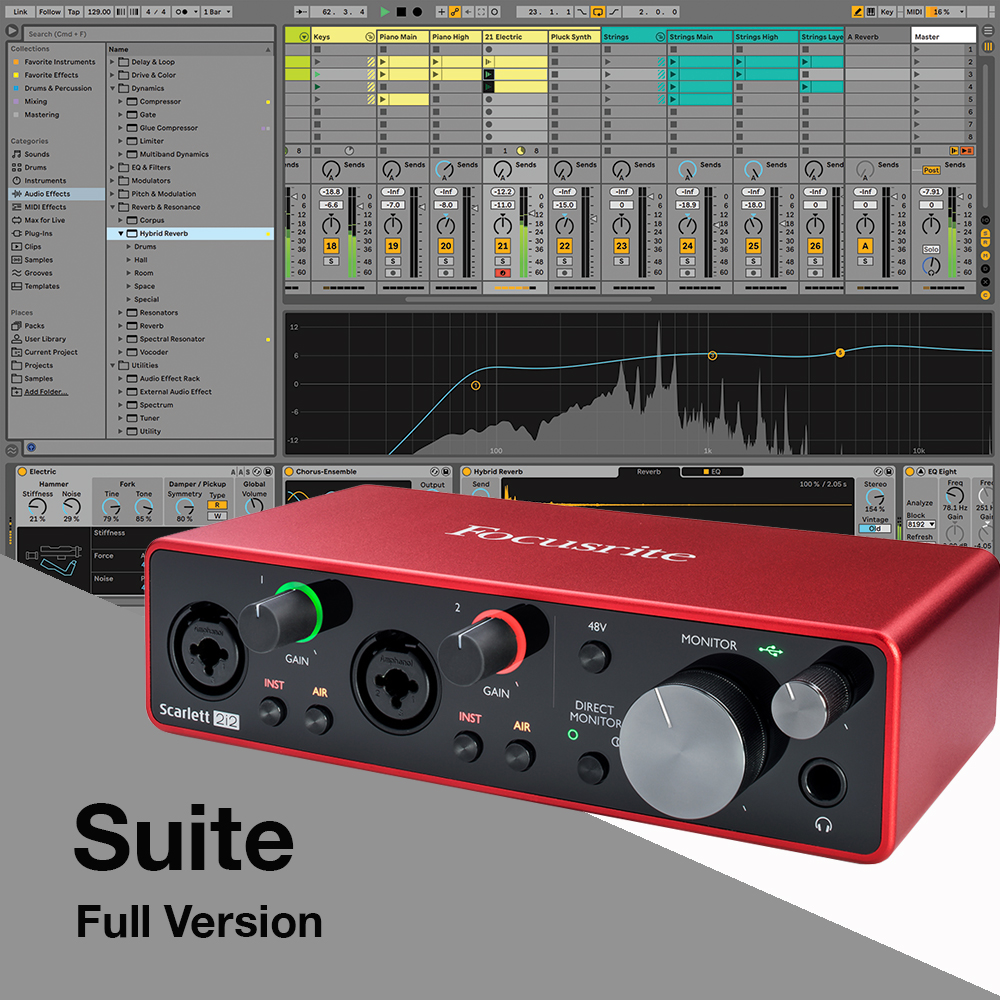Unfold the Strings group track
1000x1000 pixels.
click(x=660, y=37)
